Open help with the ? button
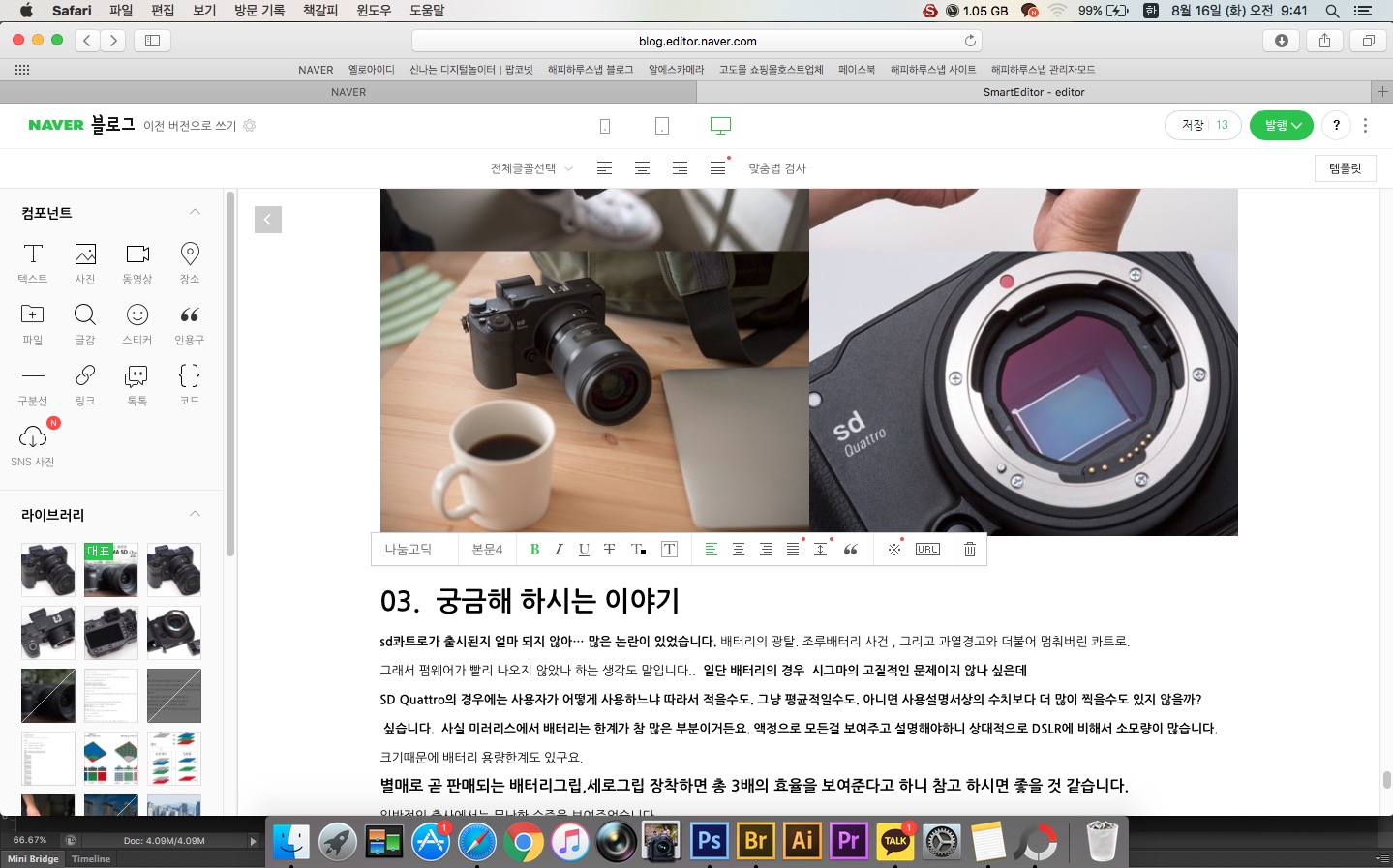This screenshot has width=1393, height=868. (1336, 125)
